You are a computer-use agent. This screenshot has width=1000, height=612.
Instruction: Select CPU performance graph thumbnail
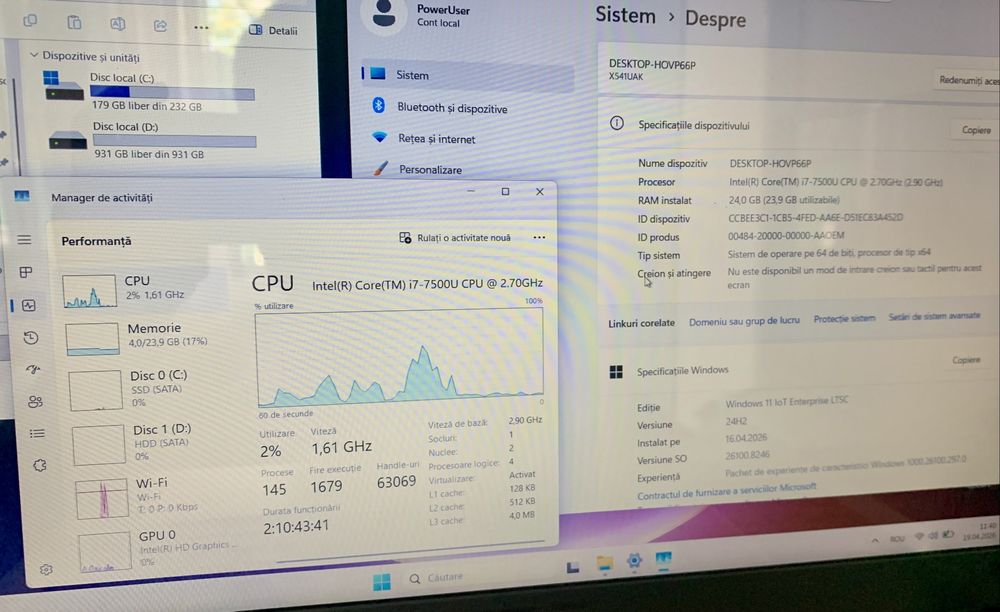click(89, 291)
